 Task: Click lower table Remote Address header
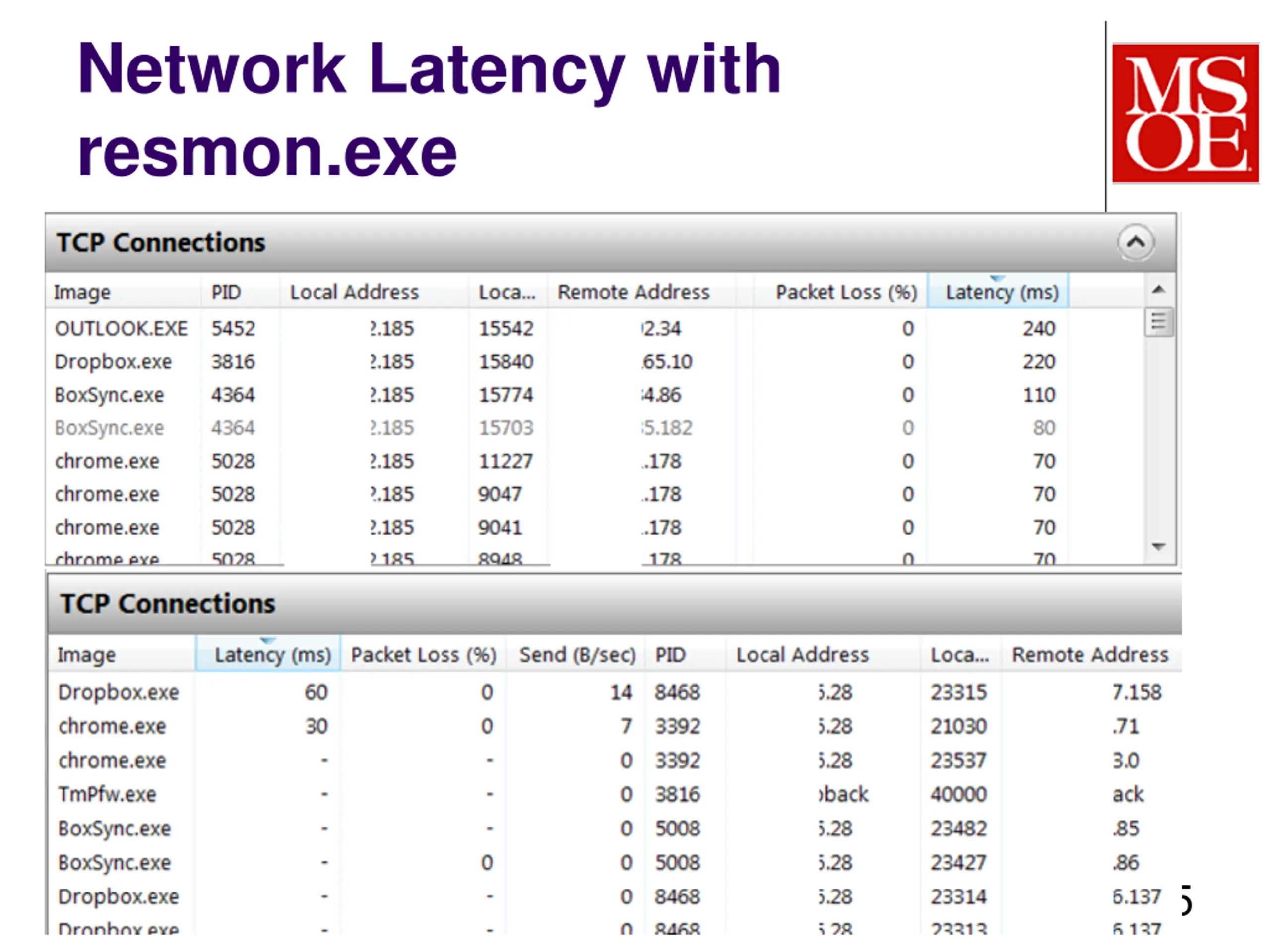(x=1091, y=654)
